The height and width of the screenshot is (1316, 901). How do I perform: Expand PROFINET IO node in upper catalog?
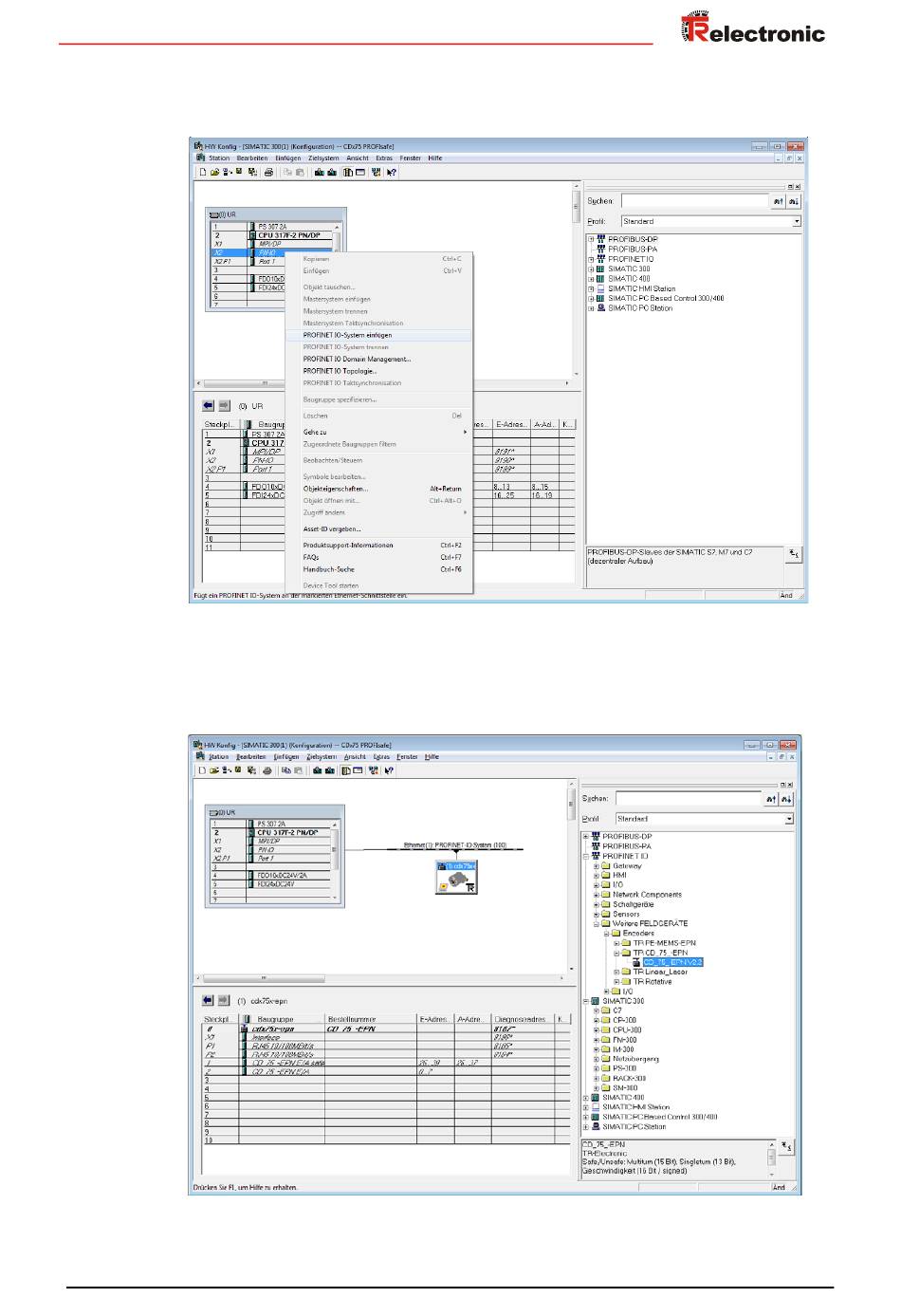pos(590,259)
